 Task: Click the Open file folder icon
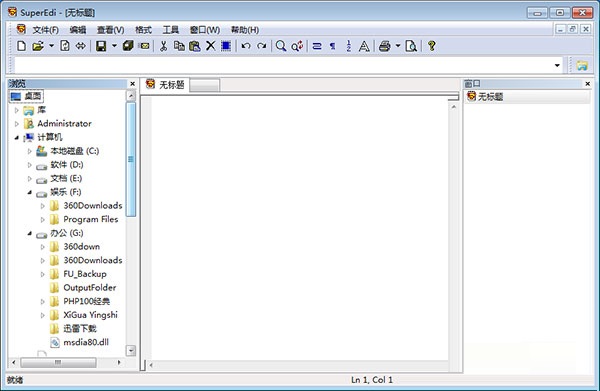click(x=38, y=46)
